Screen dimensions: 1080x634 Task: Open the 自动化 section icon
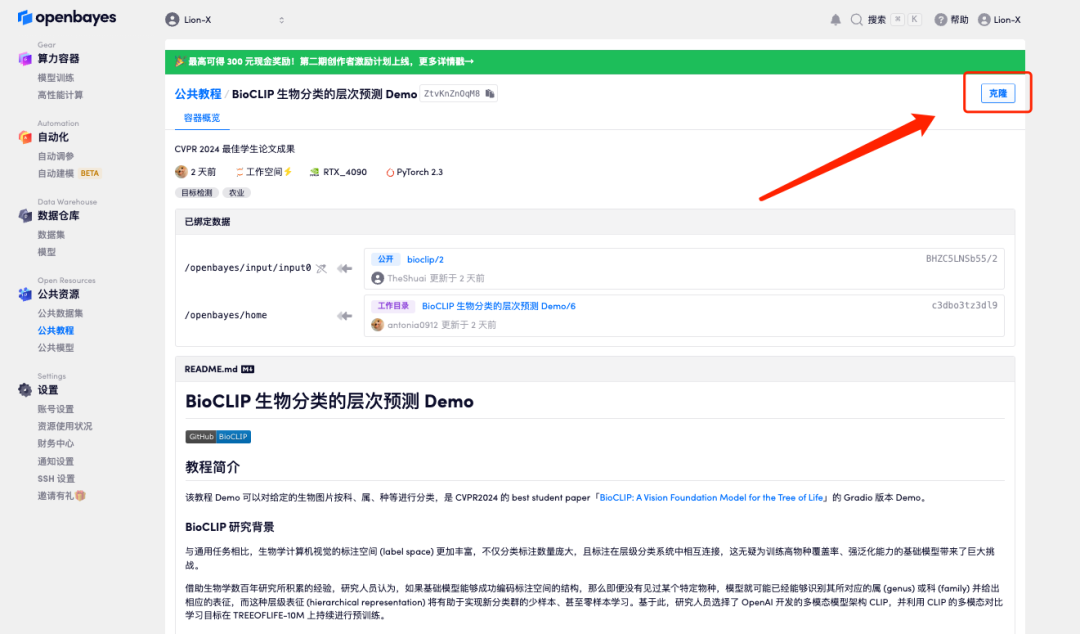25,137
